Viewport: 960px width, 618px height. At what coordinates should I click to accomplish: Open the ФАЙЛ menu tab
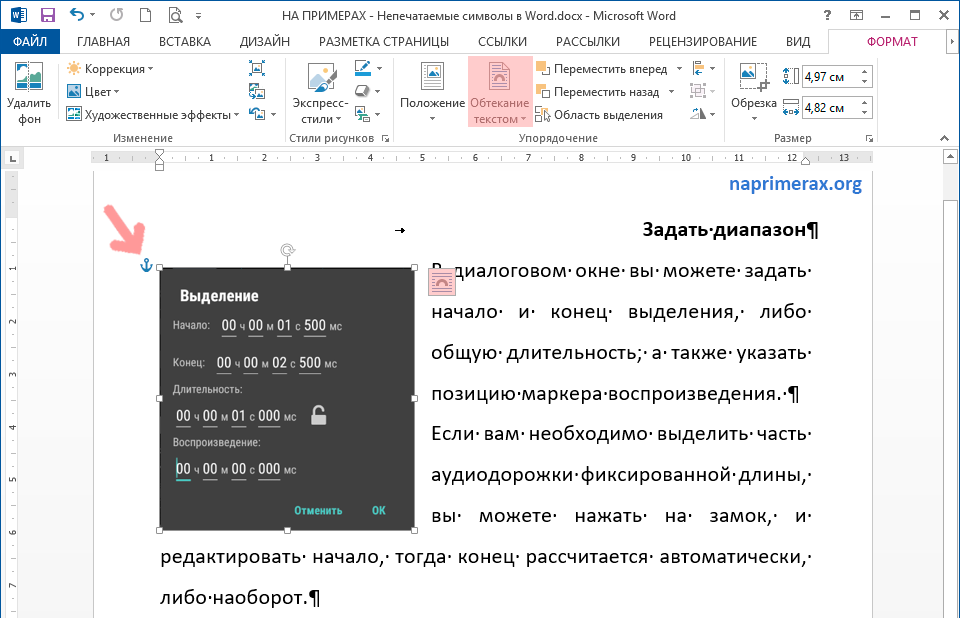click(29, 41)
